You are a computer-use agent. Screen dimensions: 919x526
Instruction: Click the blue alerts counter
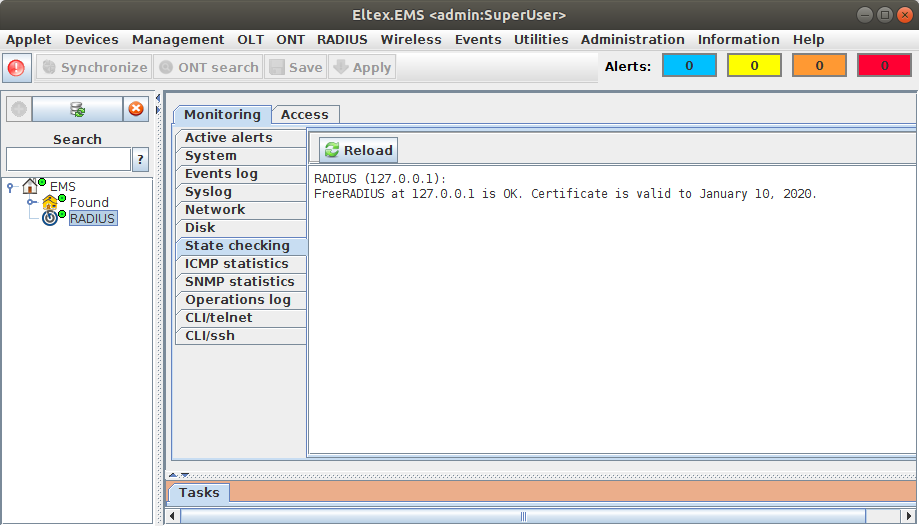689,66
